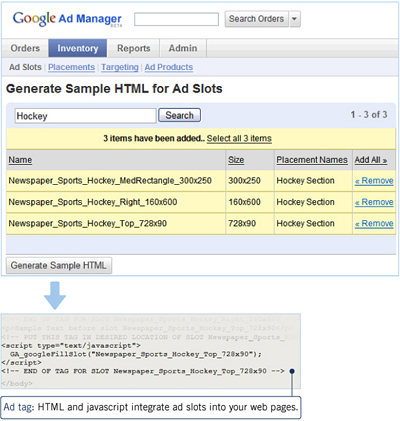
Task: Open the Search Orders dropdown arrow
Action: click(x=294, y=19)
